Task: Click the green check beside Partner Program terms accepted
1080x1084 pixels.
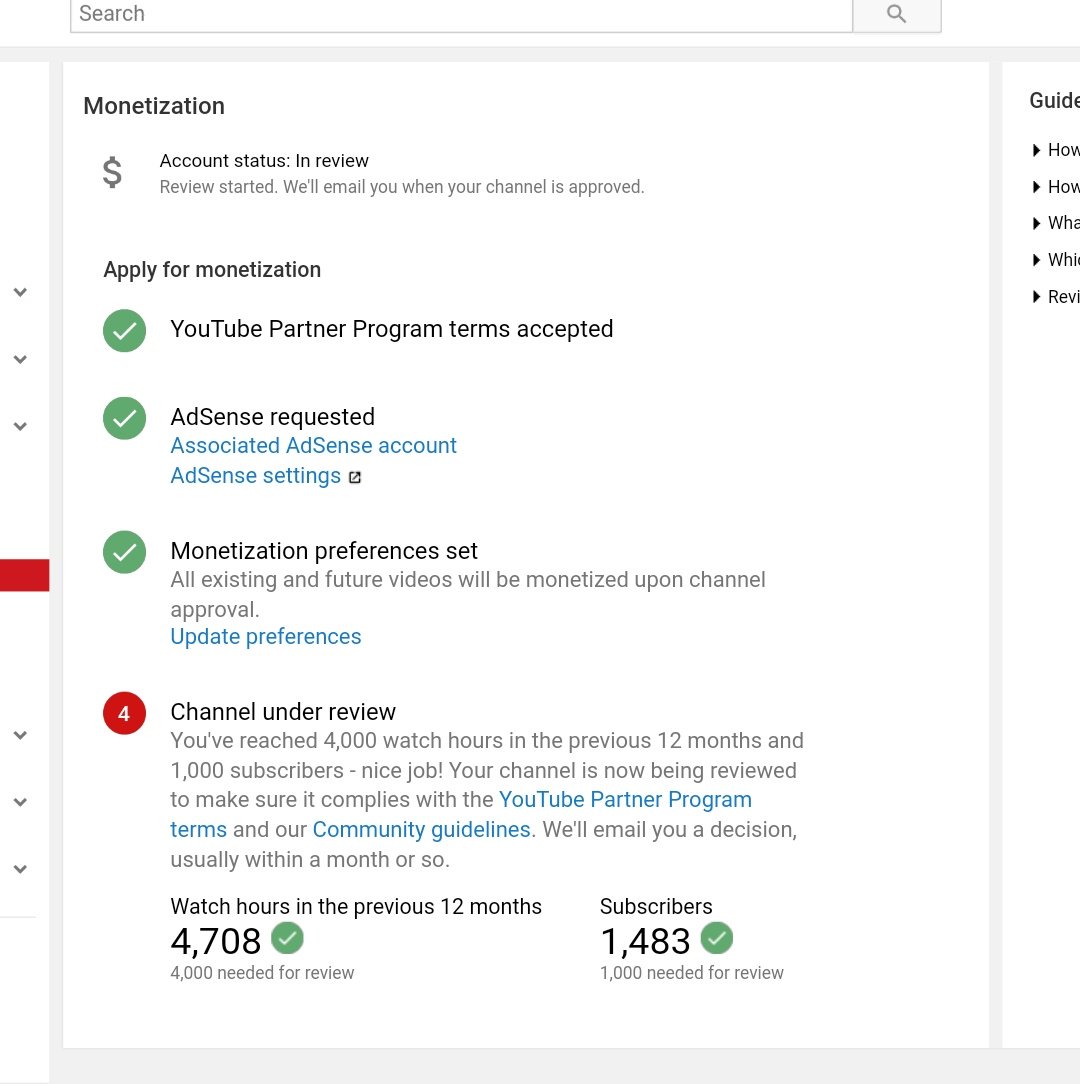Action: pyautogui.click(x=124, y=330)
